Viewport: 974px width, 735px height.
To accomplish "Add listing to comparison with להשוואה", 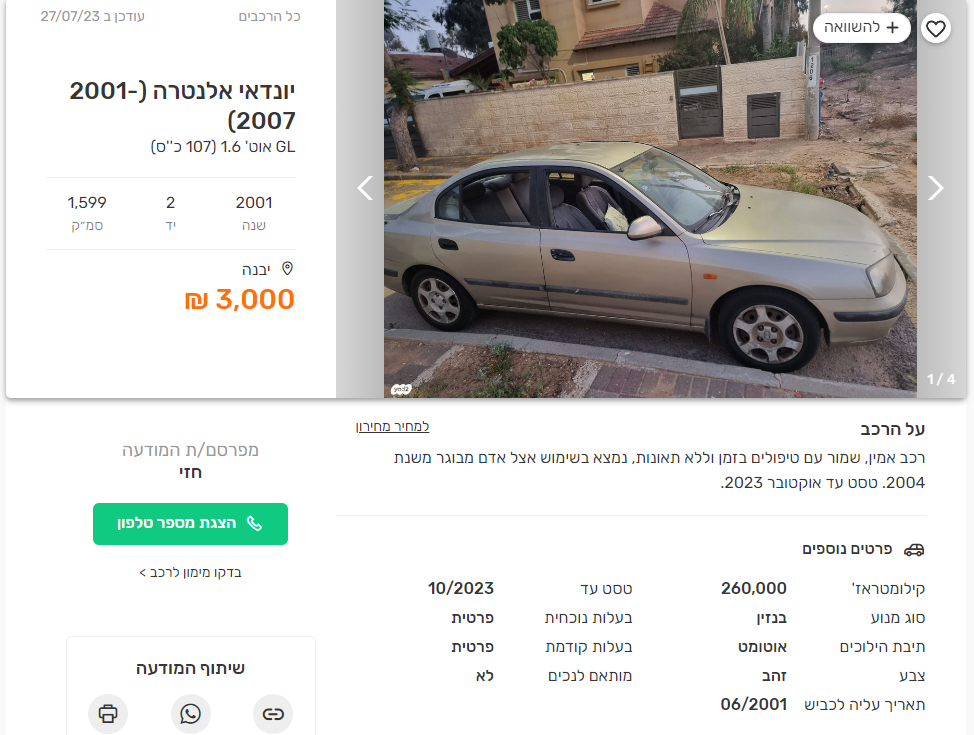I will tap(862, 28).
